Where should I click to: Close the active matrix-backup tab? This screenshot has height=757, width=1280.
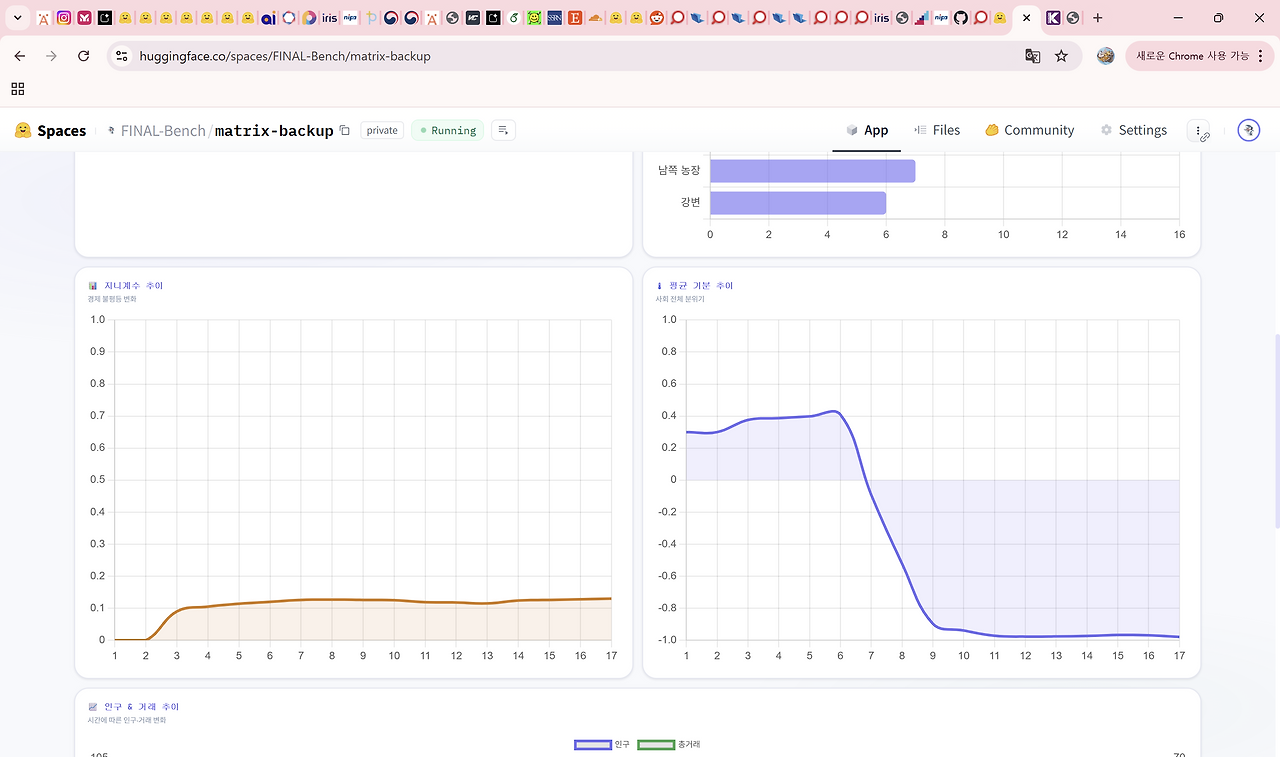(1026, 18)
